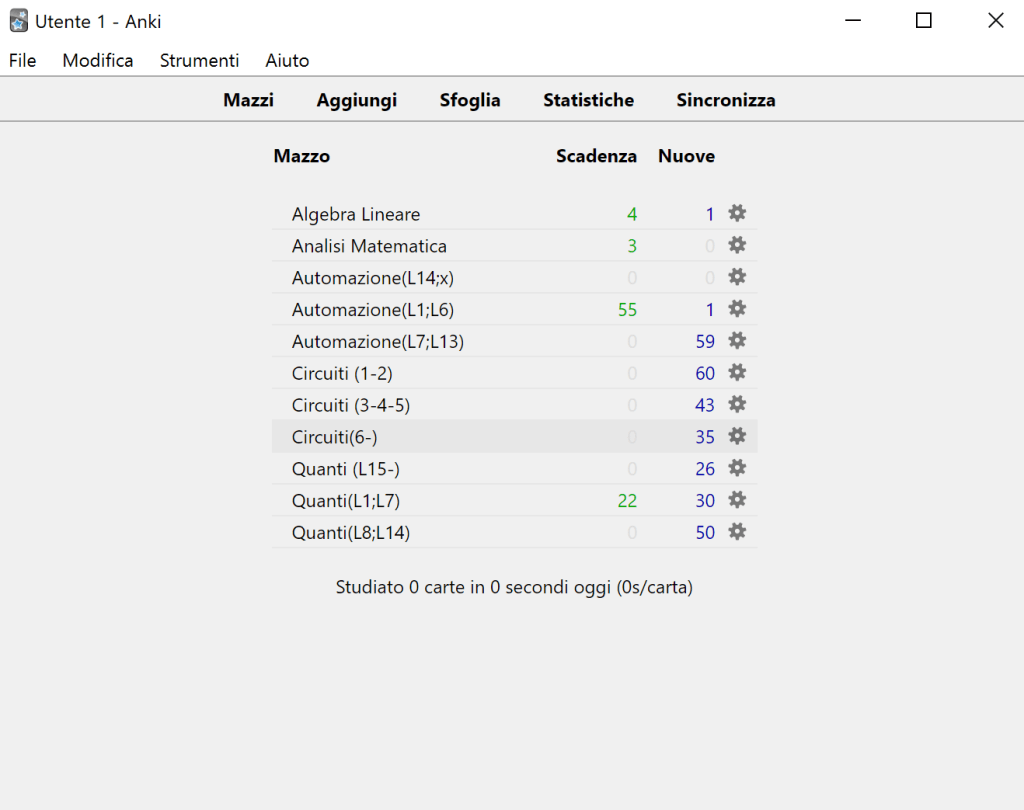Open the Quanti (L15-) deck
The image size is (1024, 810).
(x=345, y=469)
